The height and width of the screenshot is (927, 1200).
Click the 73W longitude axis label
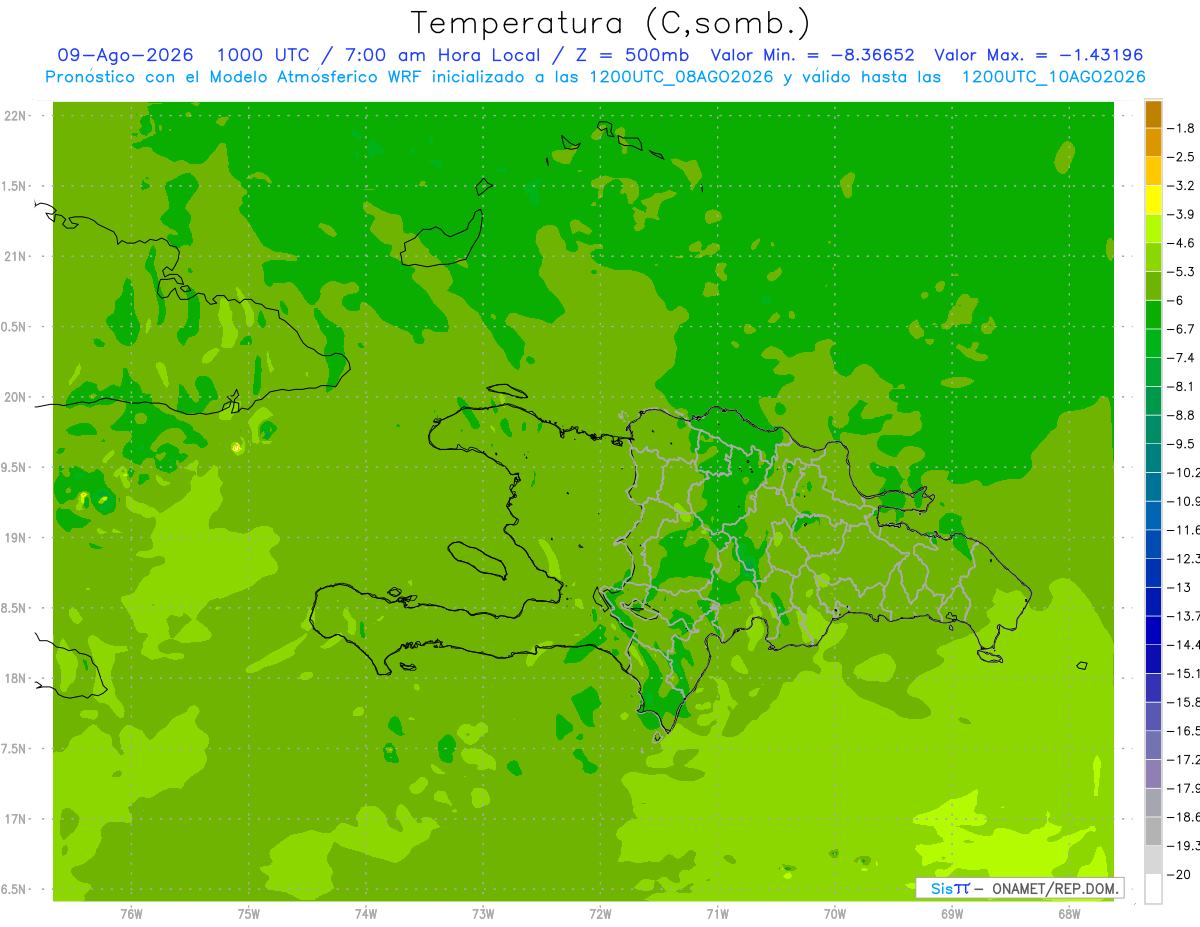[x=483, y=913]
